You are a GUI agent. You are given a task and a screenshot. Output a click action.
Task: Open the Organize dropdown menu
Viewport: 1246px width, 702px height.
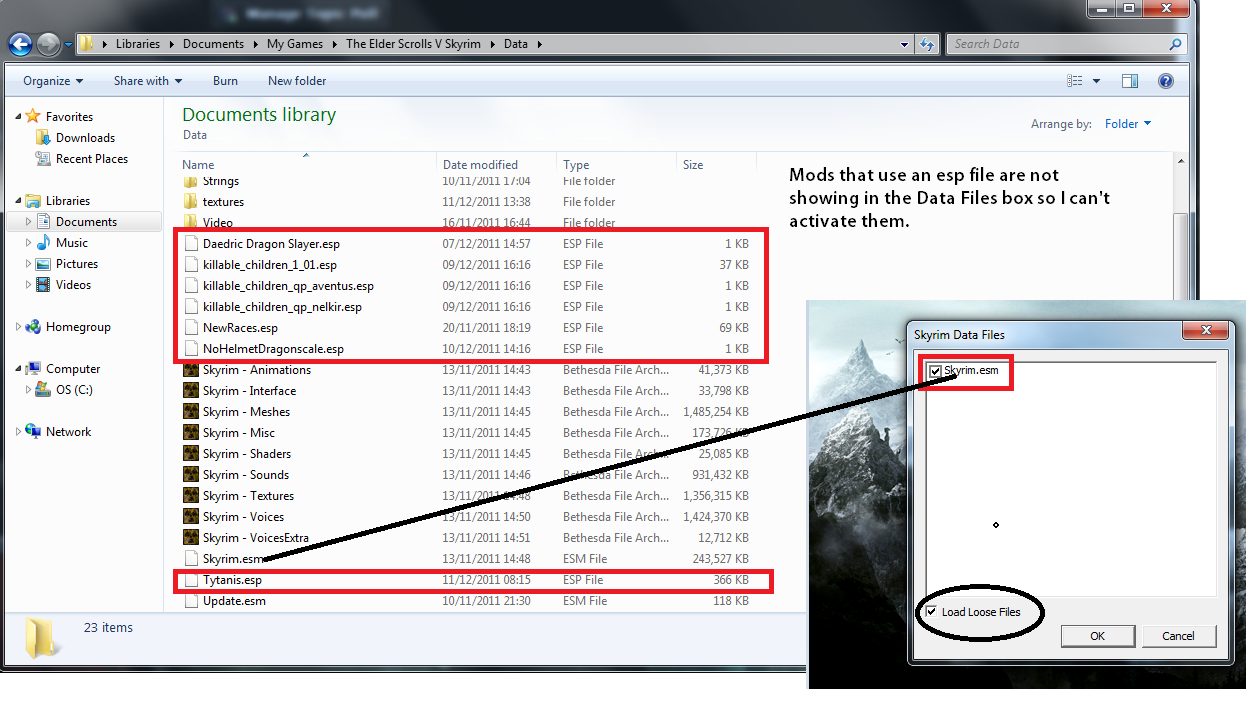(x=53, y=81)
